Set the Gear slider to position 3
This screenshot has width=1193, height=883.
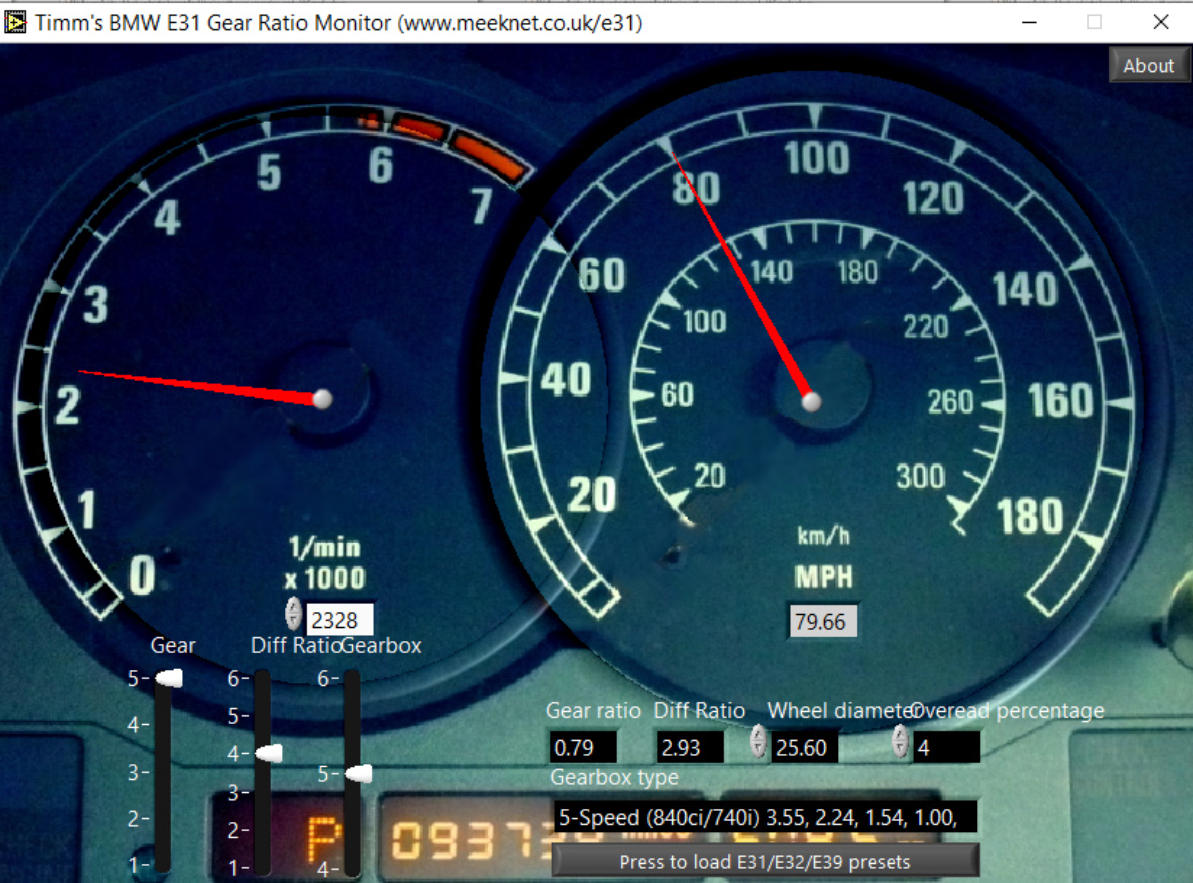pos(163,772)
